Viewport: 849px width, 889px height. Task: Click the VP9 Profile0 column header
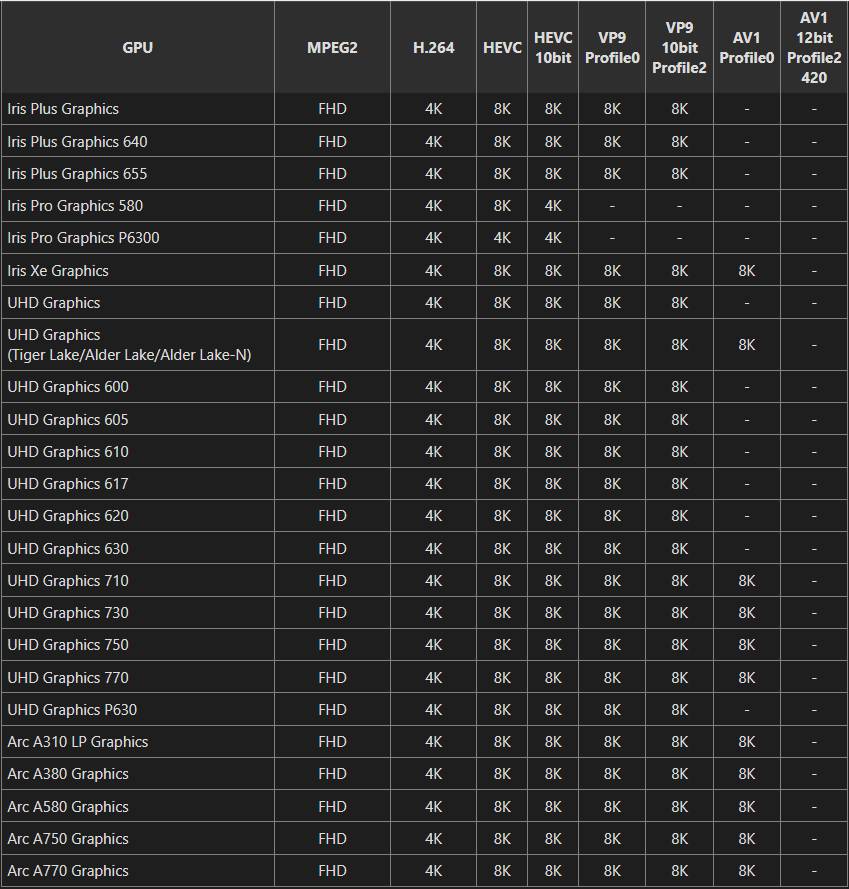(612, 48)
